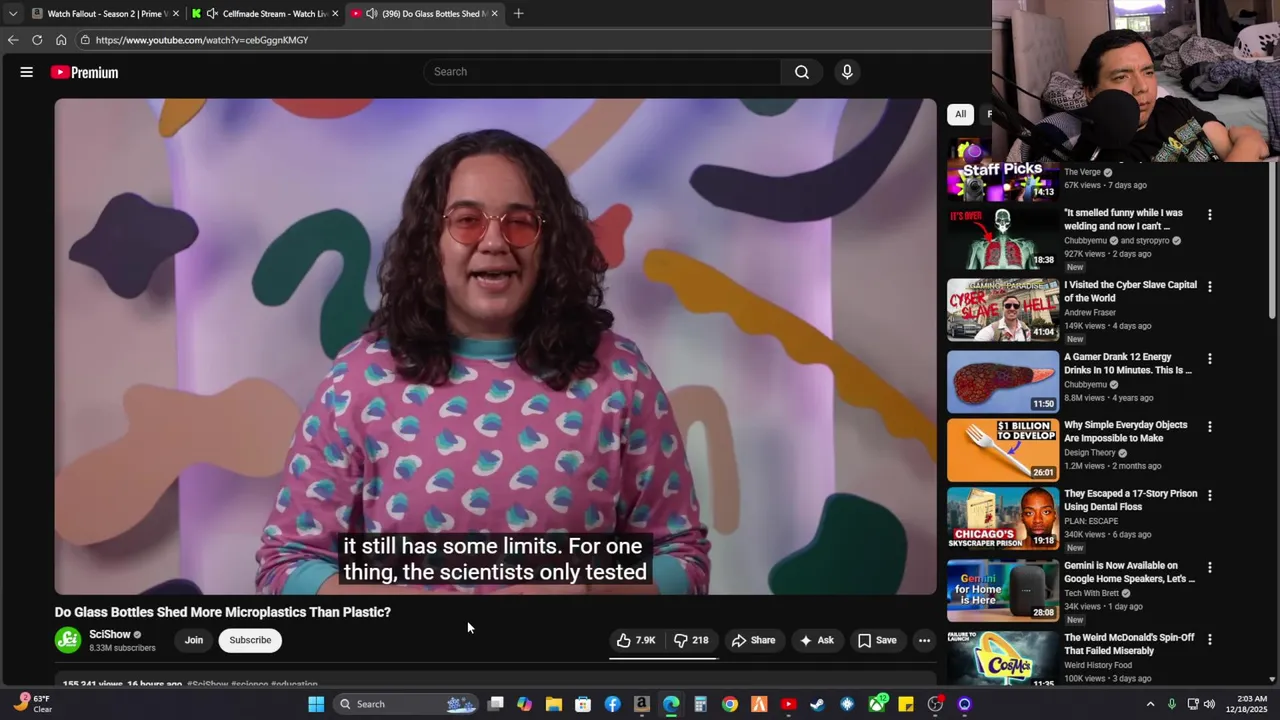
Task: Switch to Microsoft Edge in taskbar
Action: coord(671,704)
